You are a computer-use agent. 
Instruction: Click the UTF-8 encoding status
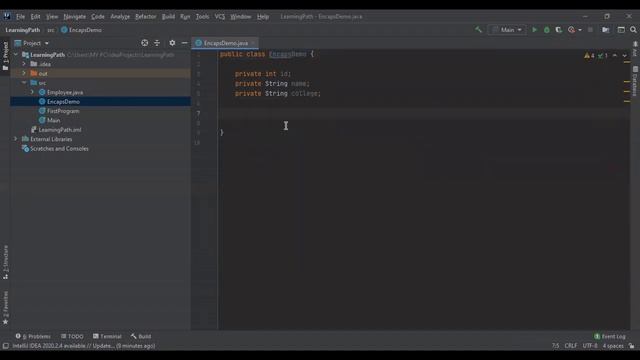[590, 346]
